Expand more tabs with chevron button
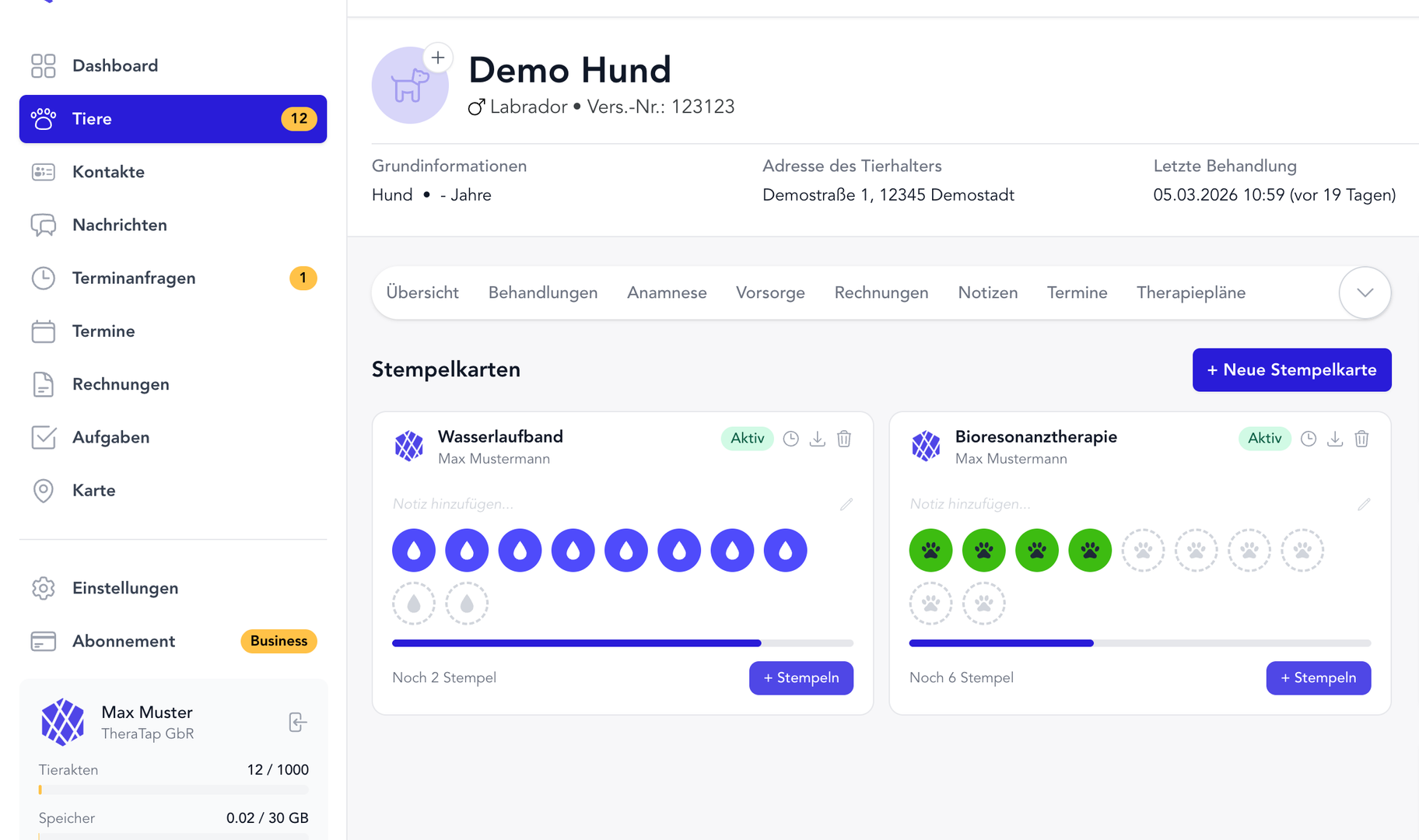Viewport: 1419px width, 840px height. tap(1365, 293)
